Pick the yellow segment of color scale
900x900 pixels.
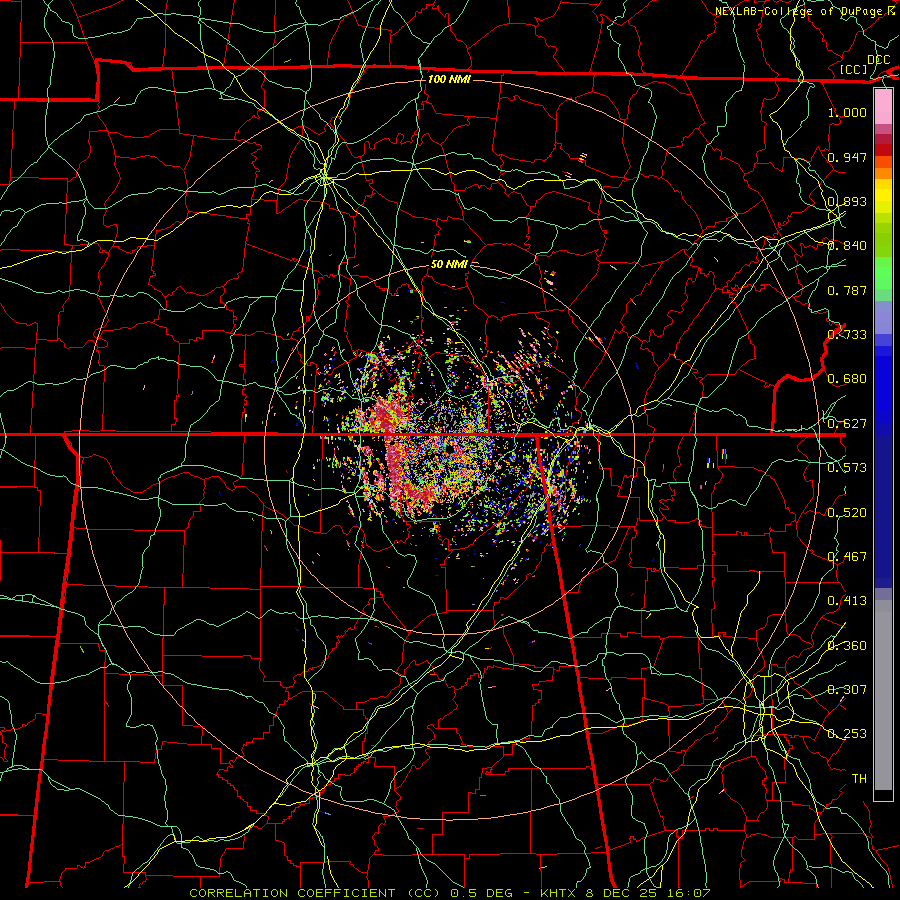883,197
